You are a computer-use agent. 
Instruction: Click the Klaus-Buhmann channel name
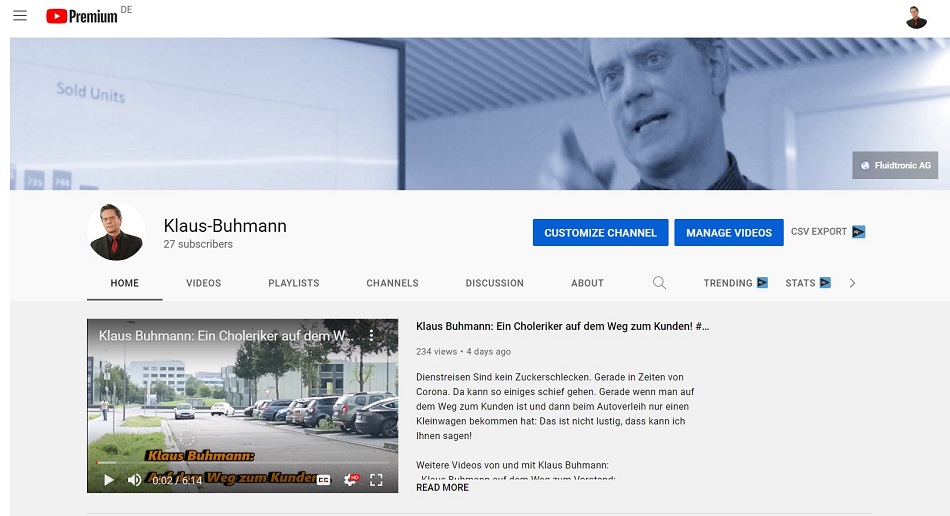click(x=225, y=226)
